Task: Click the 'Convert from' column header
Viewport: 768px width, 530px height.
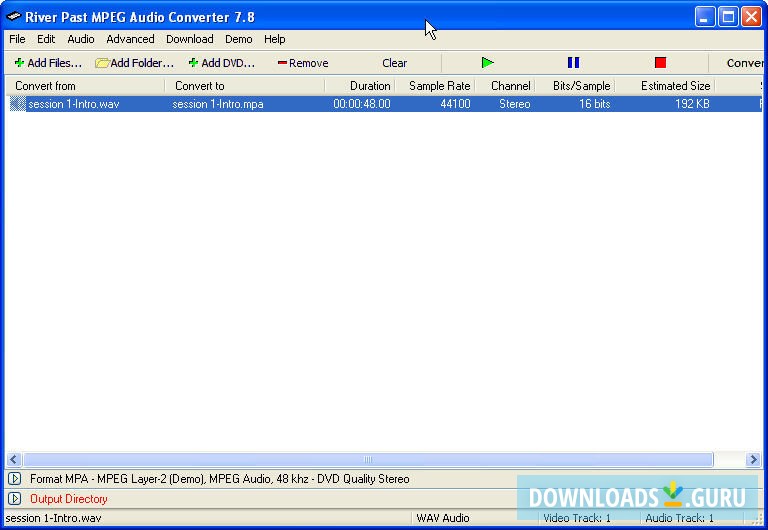Action: coord(85,86)
